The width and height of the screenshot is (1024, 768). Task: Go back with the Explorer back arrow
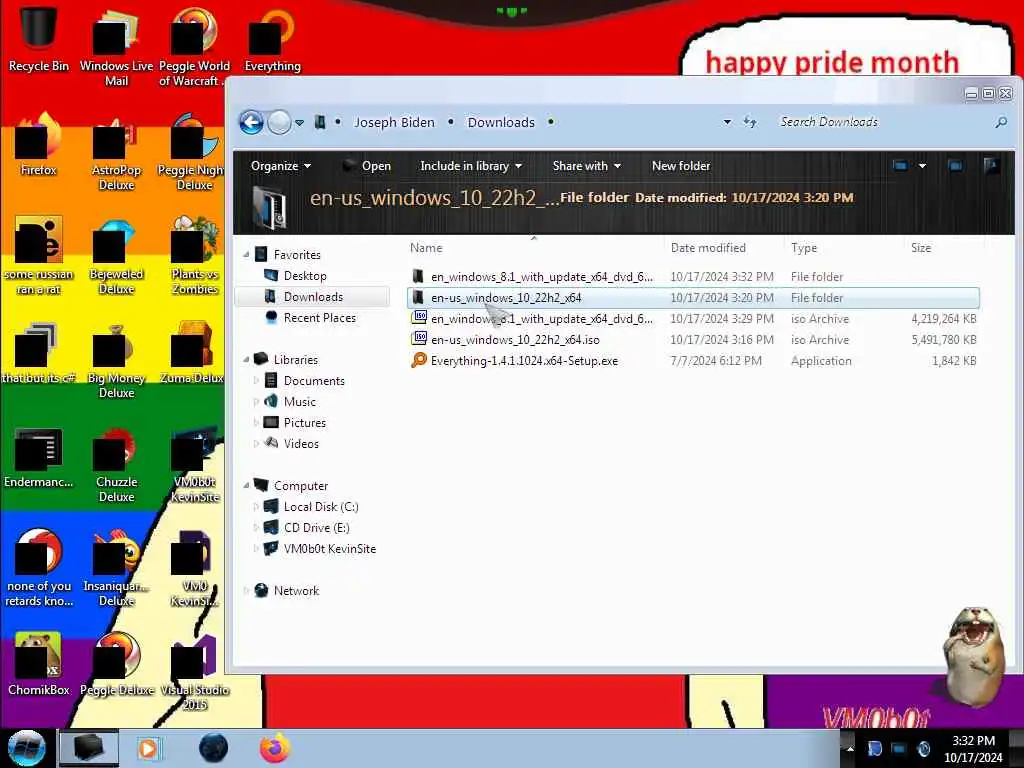point(251,122)
